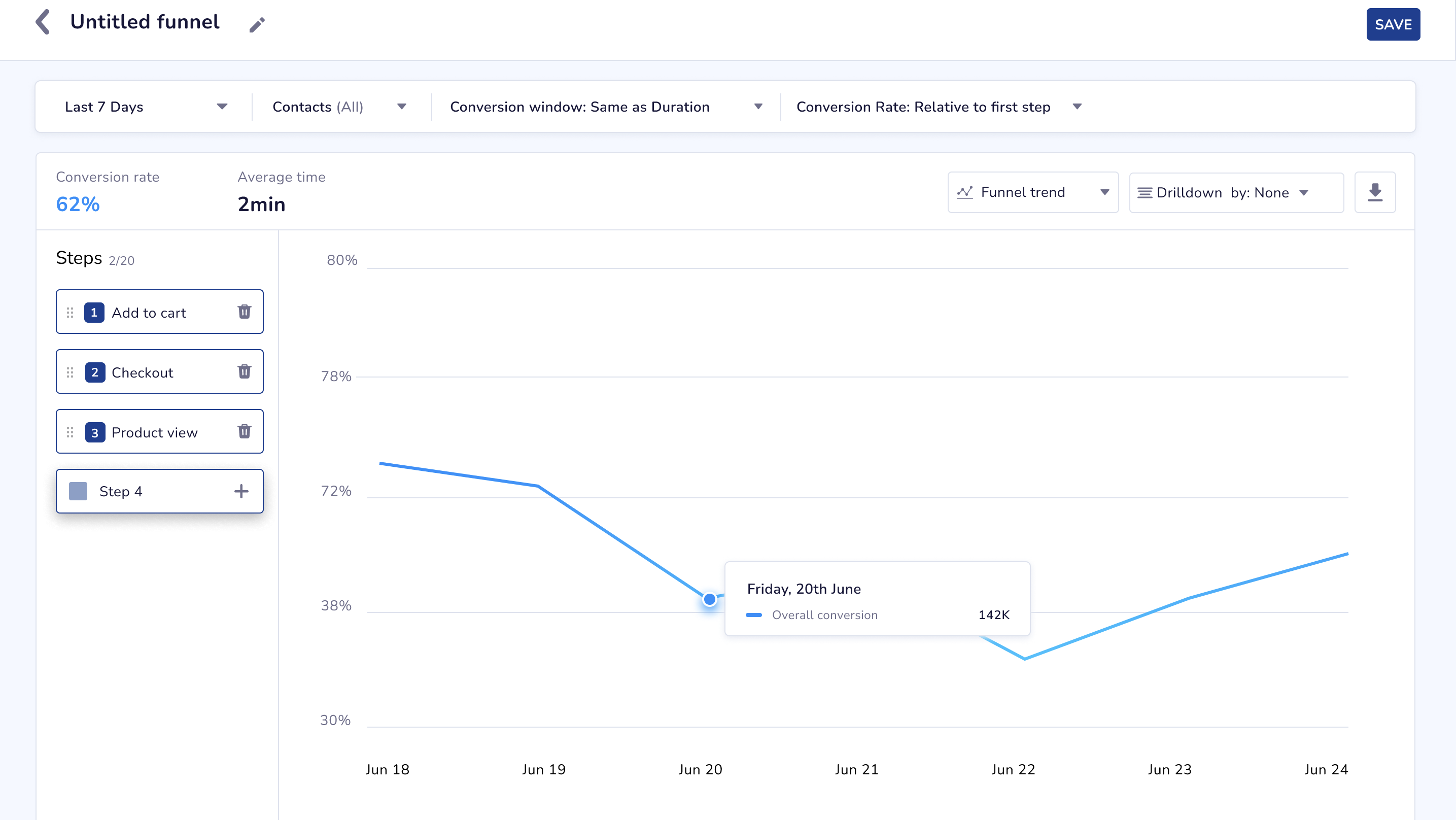
Task: Click the Friday, 20th June tooltip title
Action: [804, 589]
